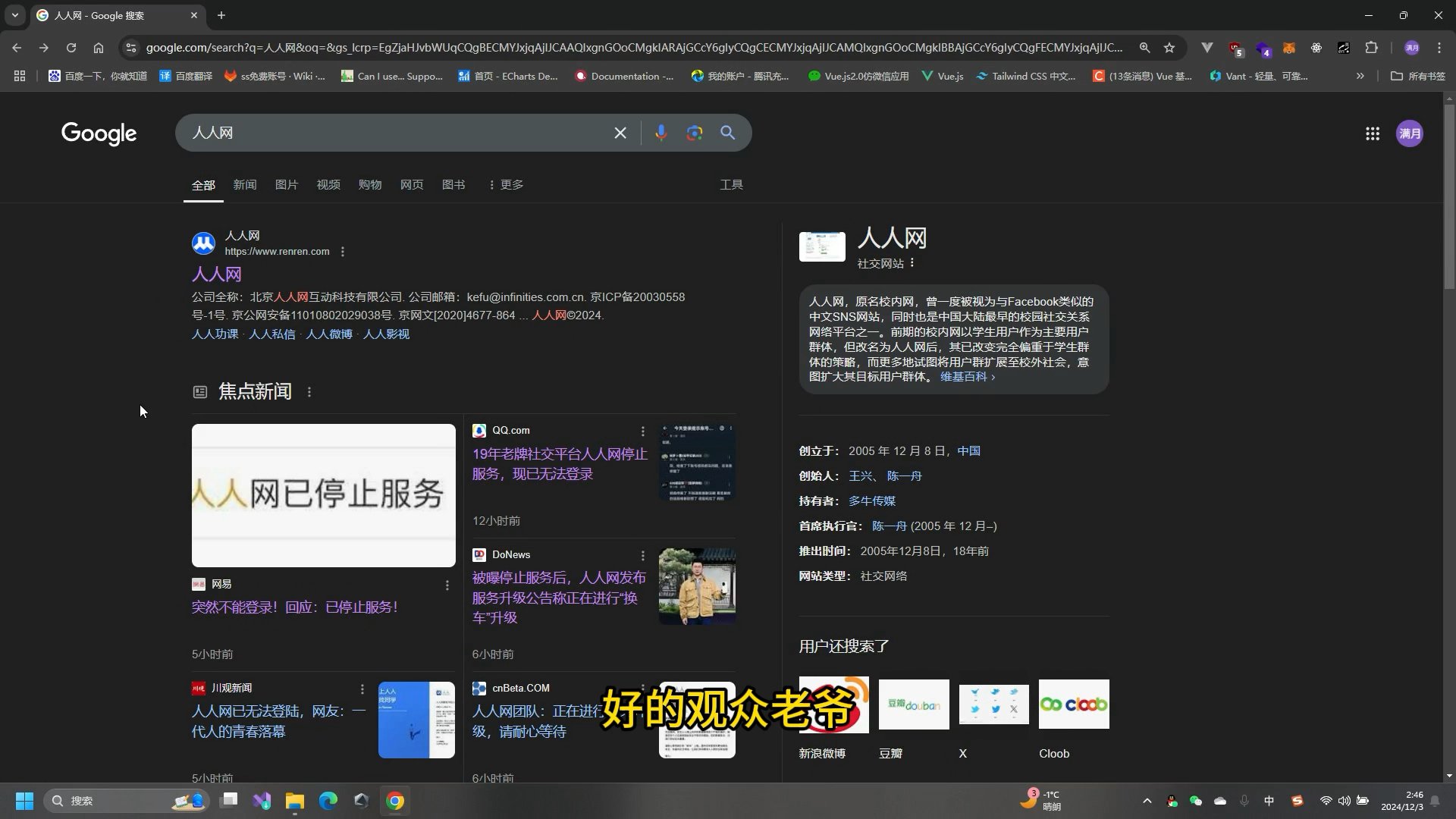1456x819 pixels.
Task: Go back to previous page
Action: [x=17, y=48]
